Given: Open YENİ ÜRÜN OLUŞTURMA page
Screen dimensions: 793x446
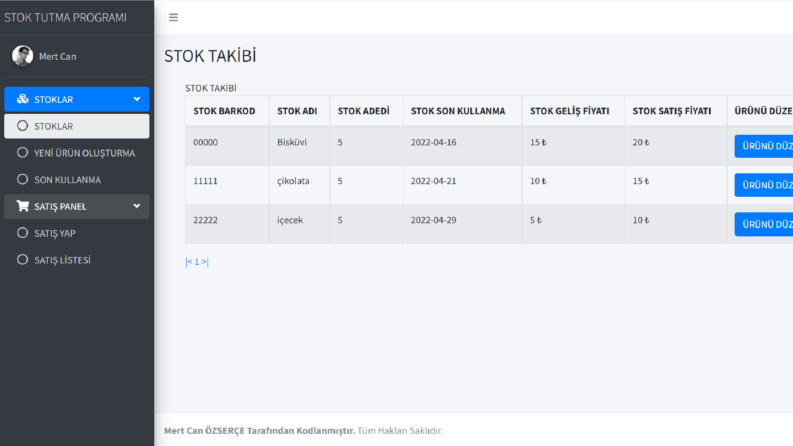Looking at the screenshot, I should click(77, 153).
